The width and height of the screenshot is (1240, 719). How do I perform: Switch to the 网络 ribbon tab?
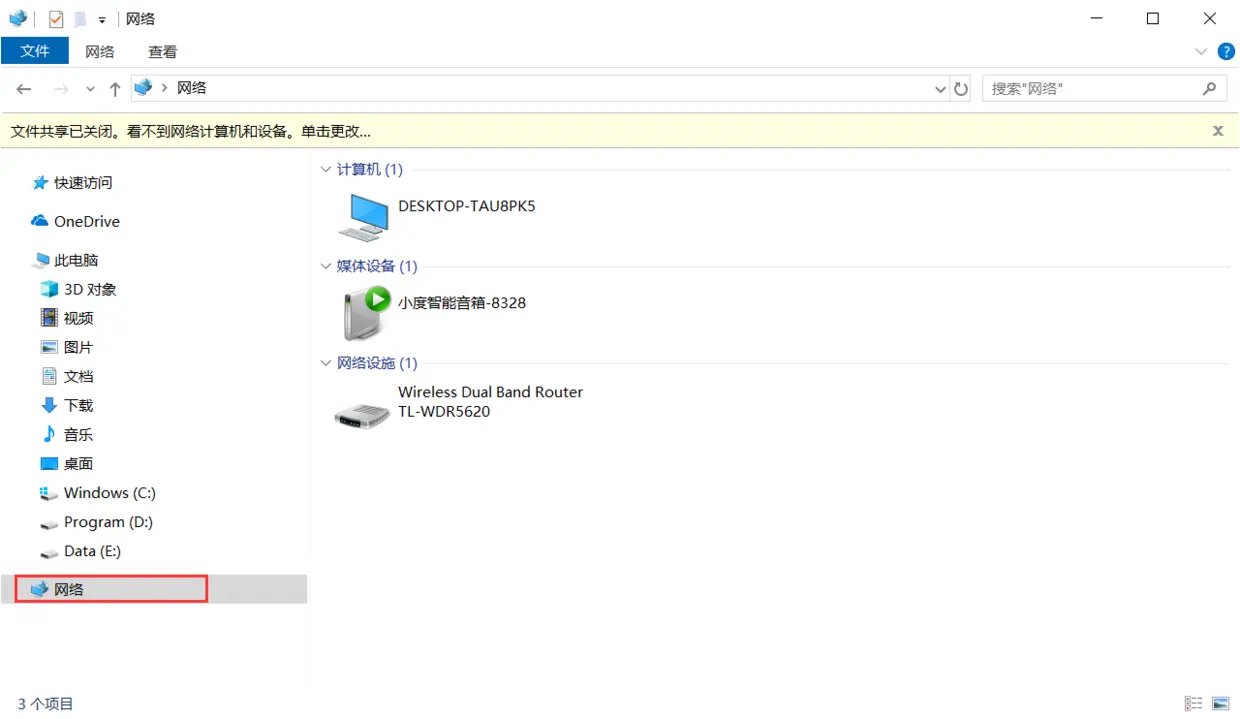pyautogui.click(x=100, y=52)
